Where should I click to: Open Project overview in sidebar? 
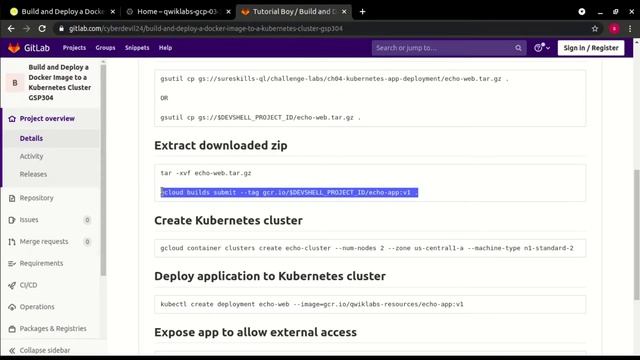[x=47, y=119]
